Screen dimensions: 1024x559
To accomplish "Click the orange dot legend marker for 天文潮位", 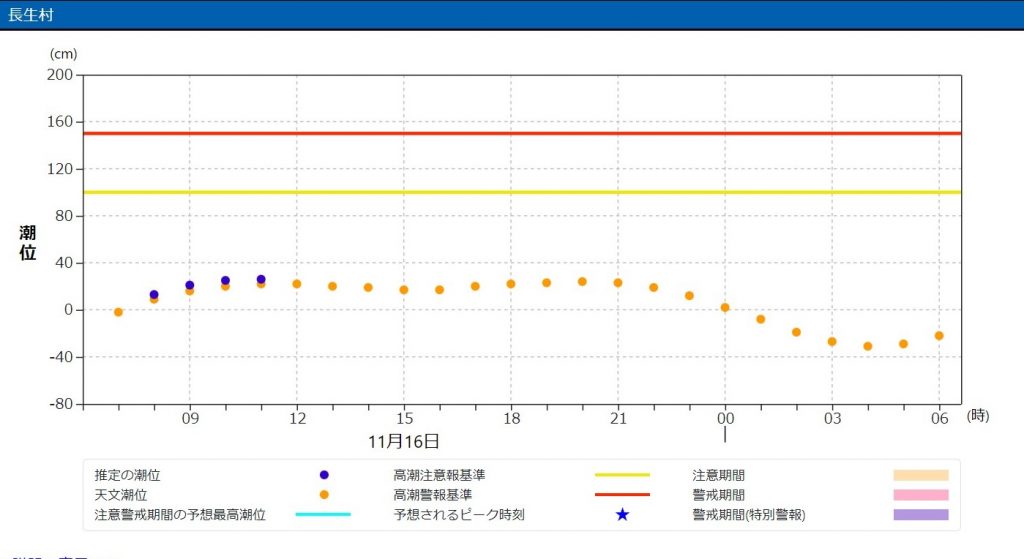I will point(324,494).
